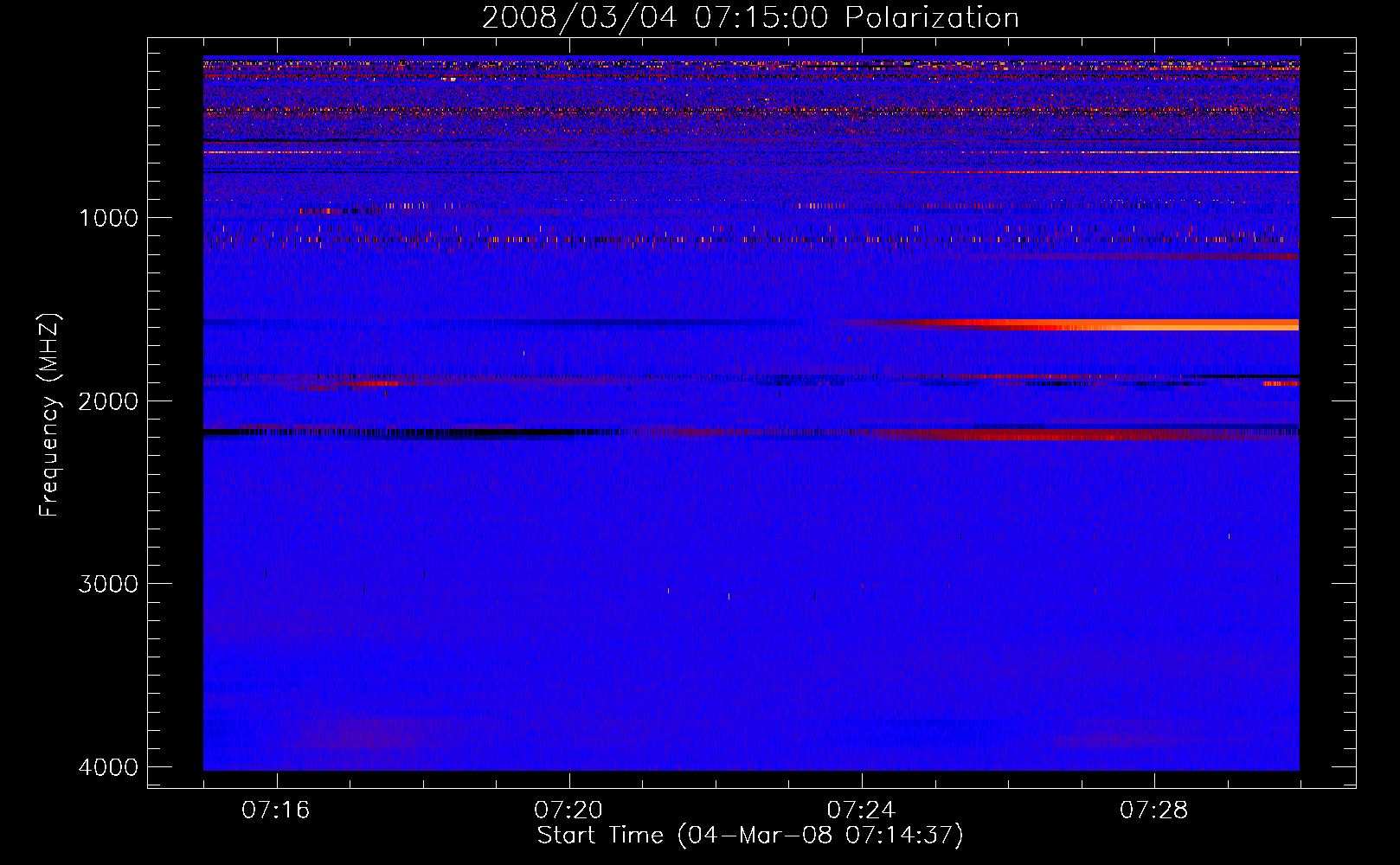Click the 07:16 time tick label
1400x865 pixels.
(x=276, y=811)
